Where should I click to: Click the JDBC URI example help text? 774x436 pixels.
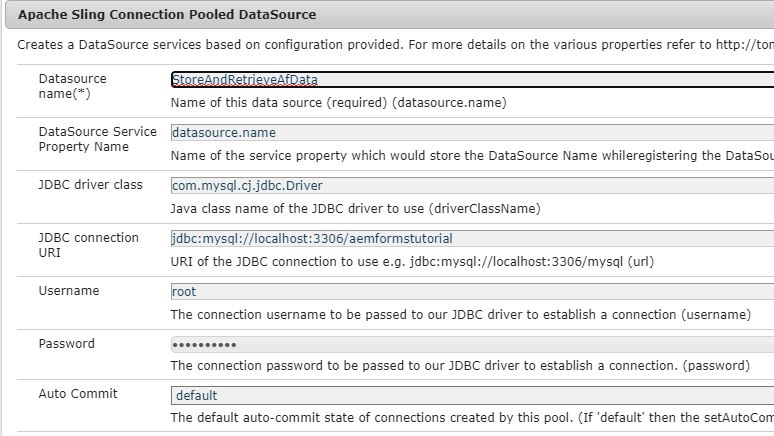point(412,262)
